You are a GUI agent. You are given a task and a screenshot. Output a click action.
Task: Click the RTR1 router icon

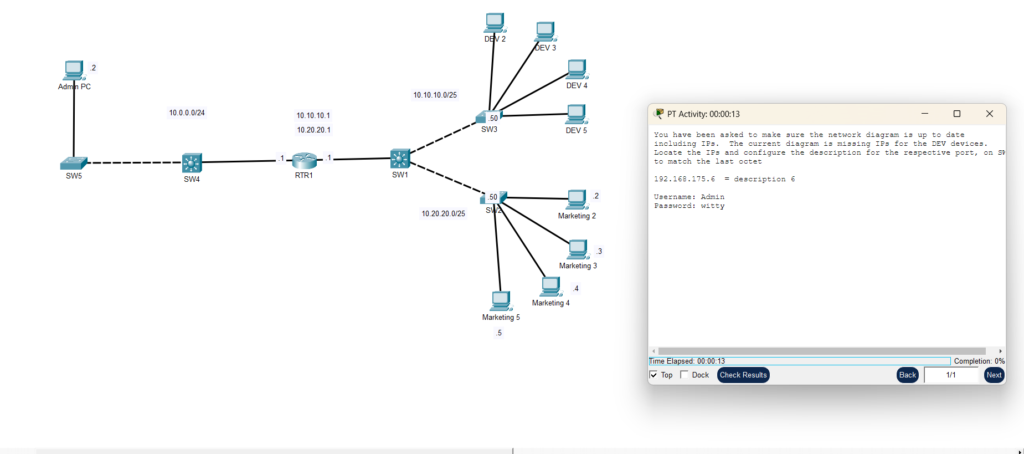(304, 161)
